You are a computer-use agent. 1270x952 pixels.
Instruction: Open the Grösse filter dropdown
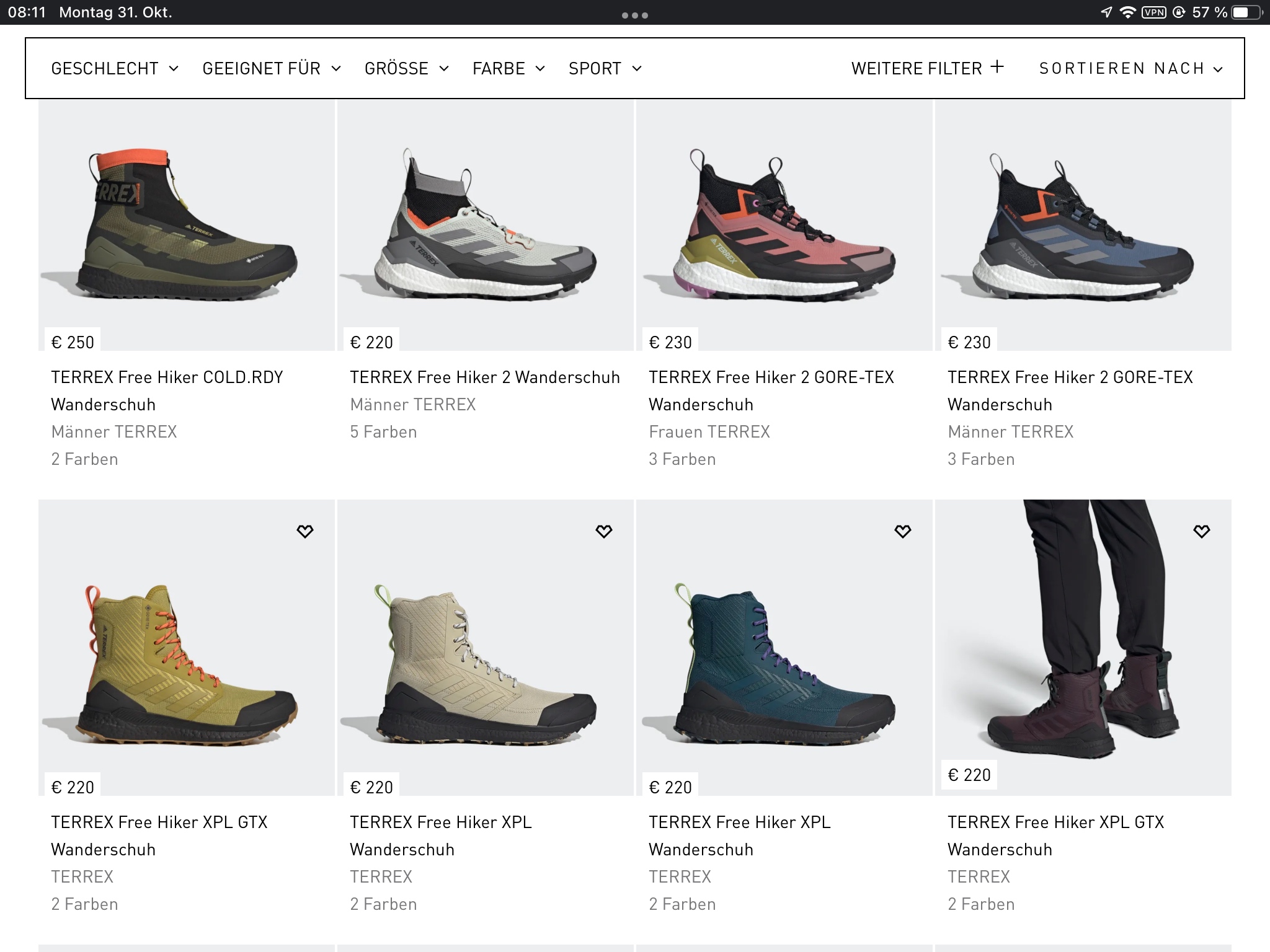(x=407, y=68)
